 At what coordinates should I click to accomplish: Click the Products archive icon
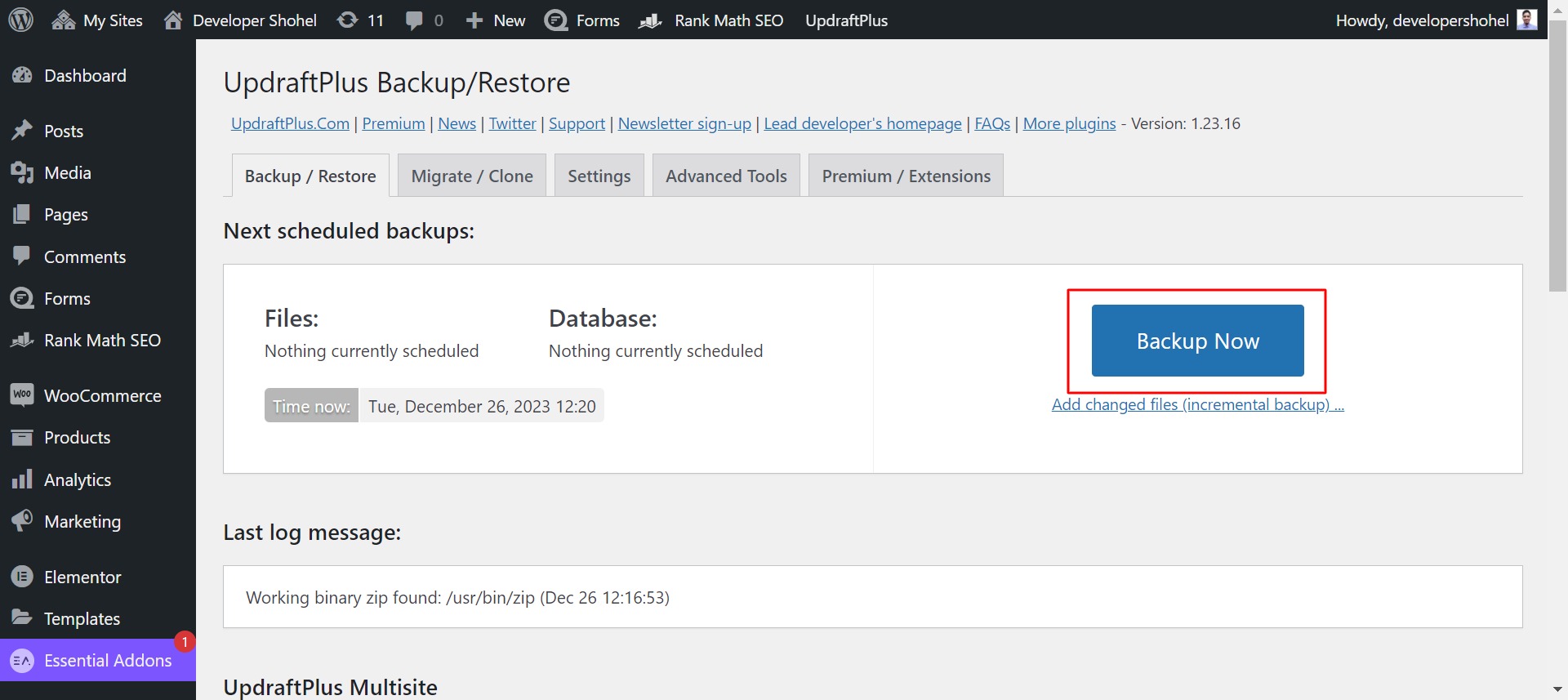(22, 437)
